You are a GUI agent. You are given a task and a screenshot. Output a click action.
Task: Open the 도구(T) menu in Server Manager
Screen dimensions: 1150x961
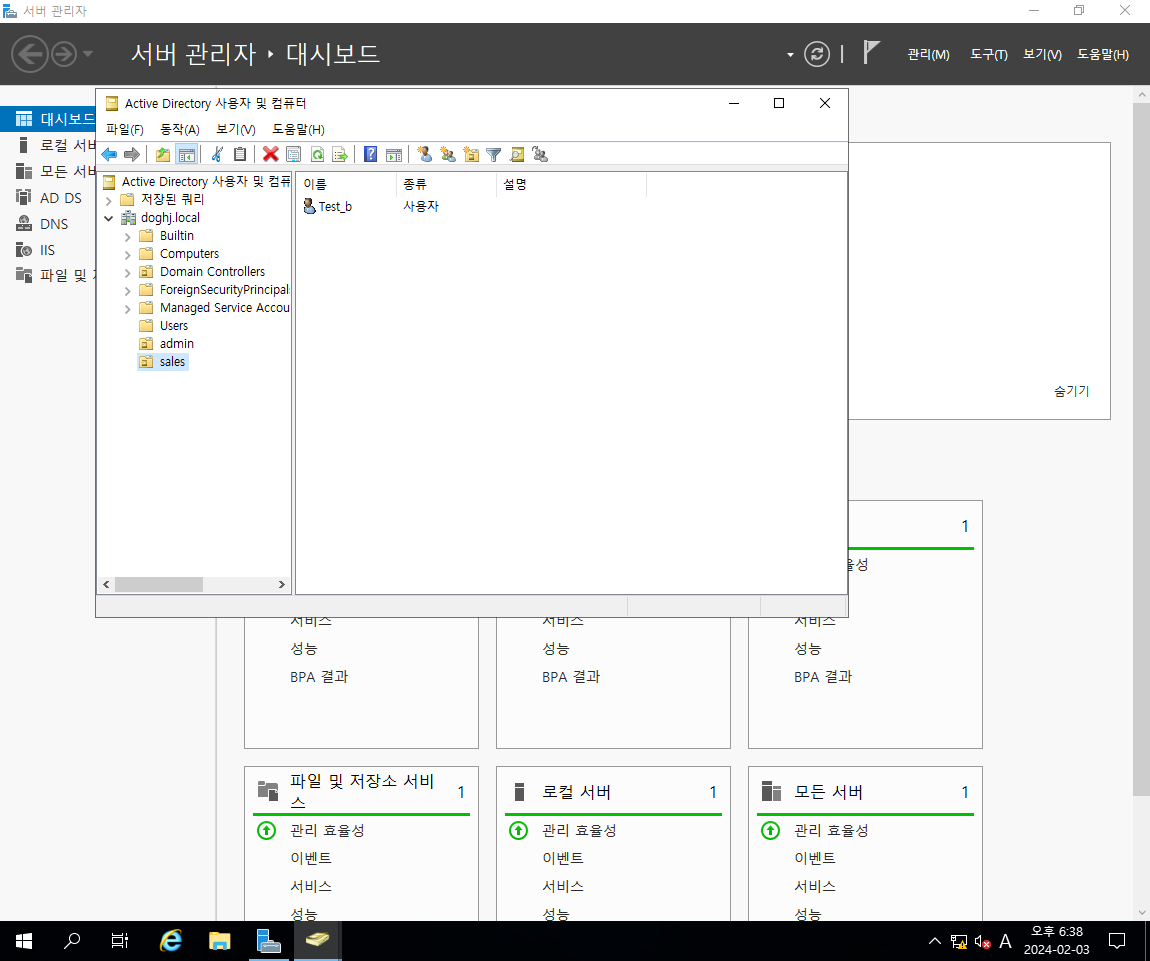point(989,54)
